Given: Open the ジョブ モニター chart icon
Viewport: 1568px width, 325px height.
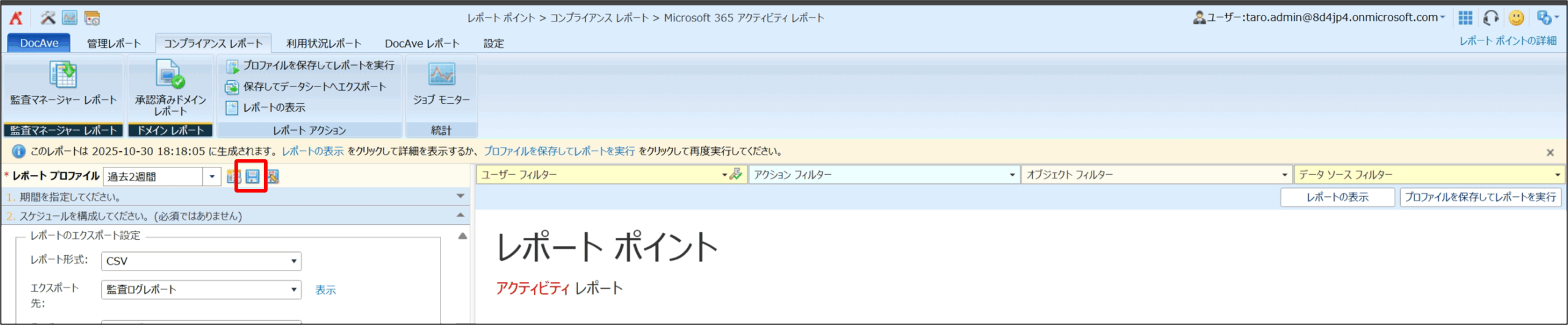Looking at the screenshot, I should [x=441, y=75].
